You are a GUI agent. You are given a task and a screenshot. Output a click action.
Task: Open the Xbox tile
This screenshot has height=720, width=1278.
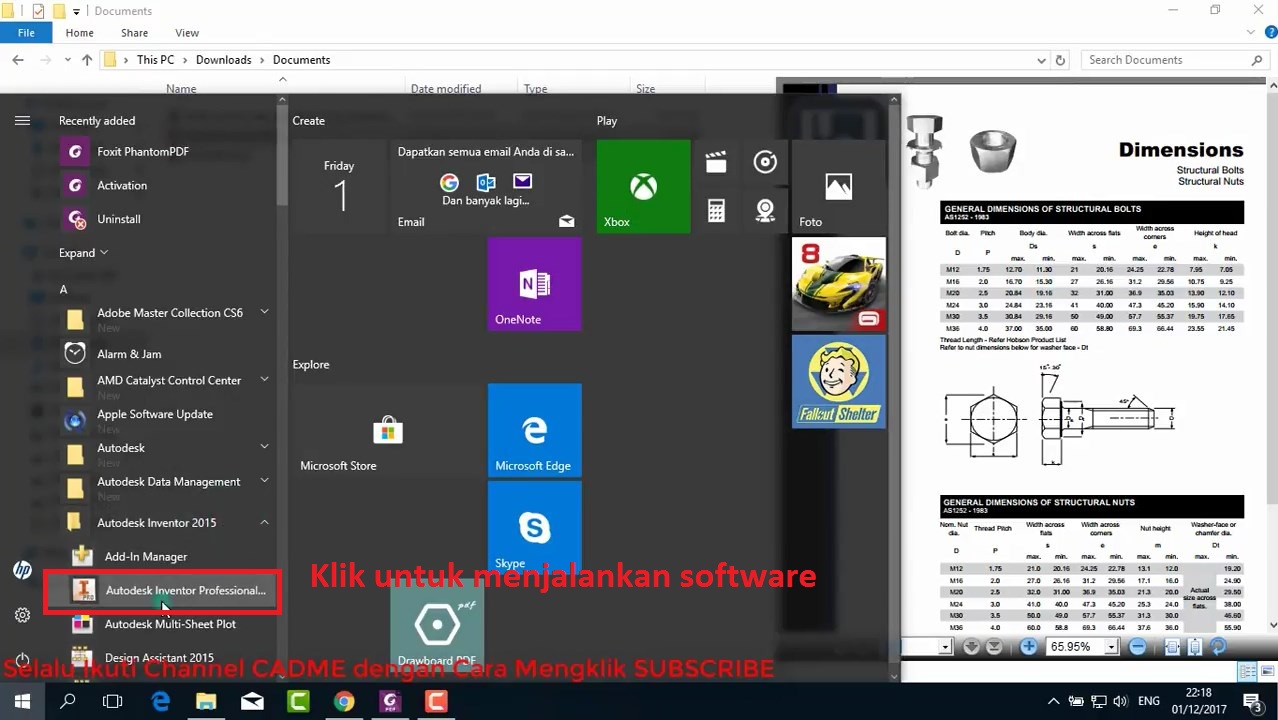642,186
